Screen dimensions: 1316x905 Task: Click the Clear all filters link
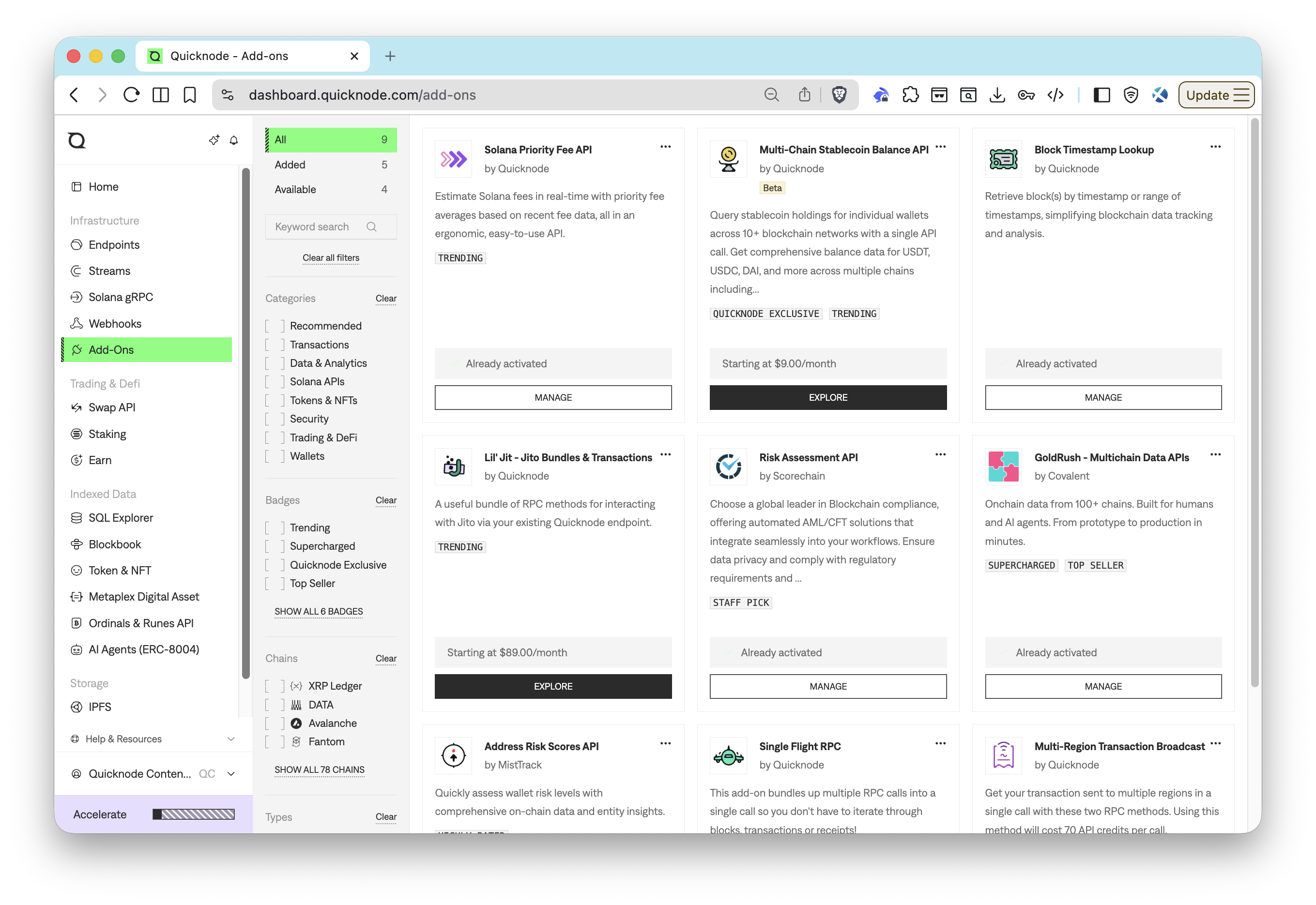point(331,257)
